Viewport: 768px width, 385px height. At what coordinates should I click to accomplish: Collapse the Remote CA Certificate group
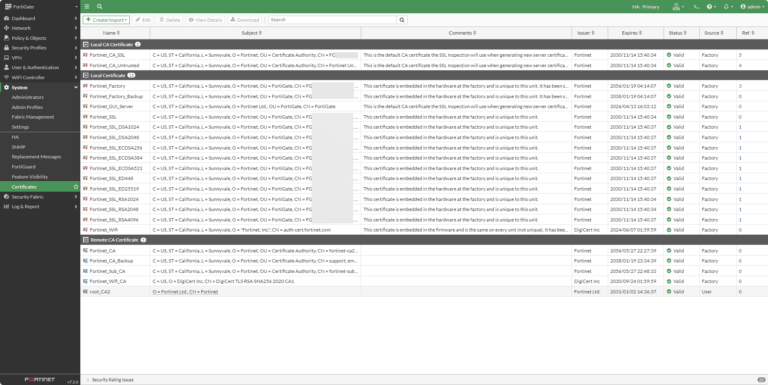click(x=86, y=240)
